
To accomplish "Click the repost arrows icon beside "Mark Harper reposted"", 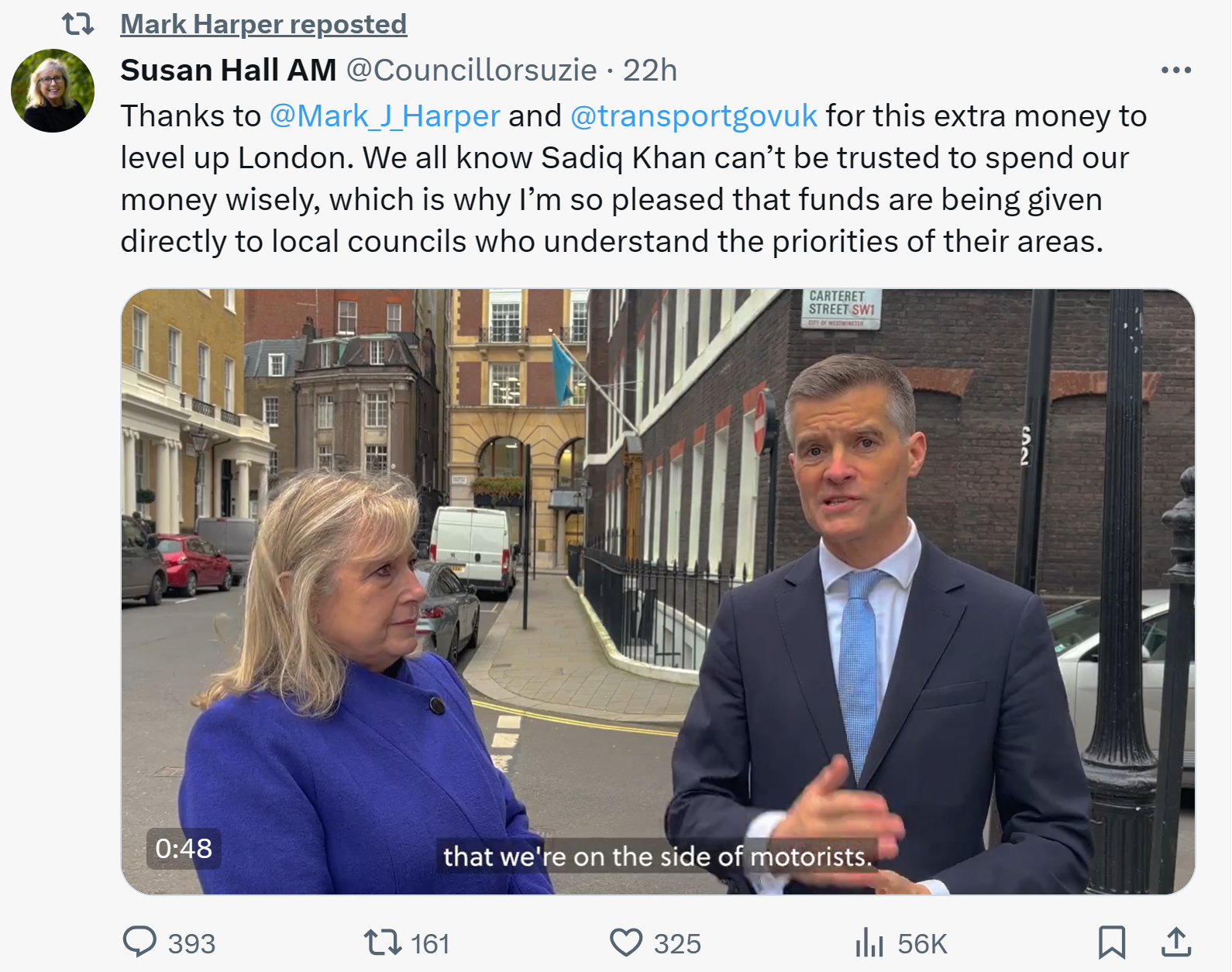I will [x=77, y=25].
